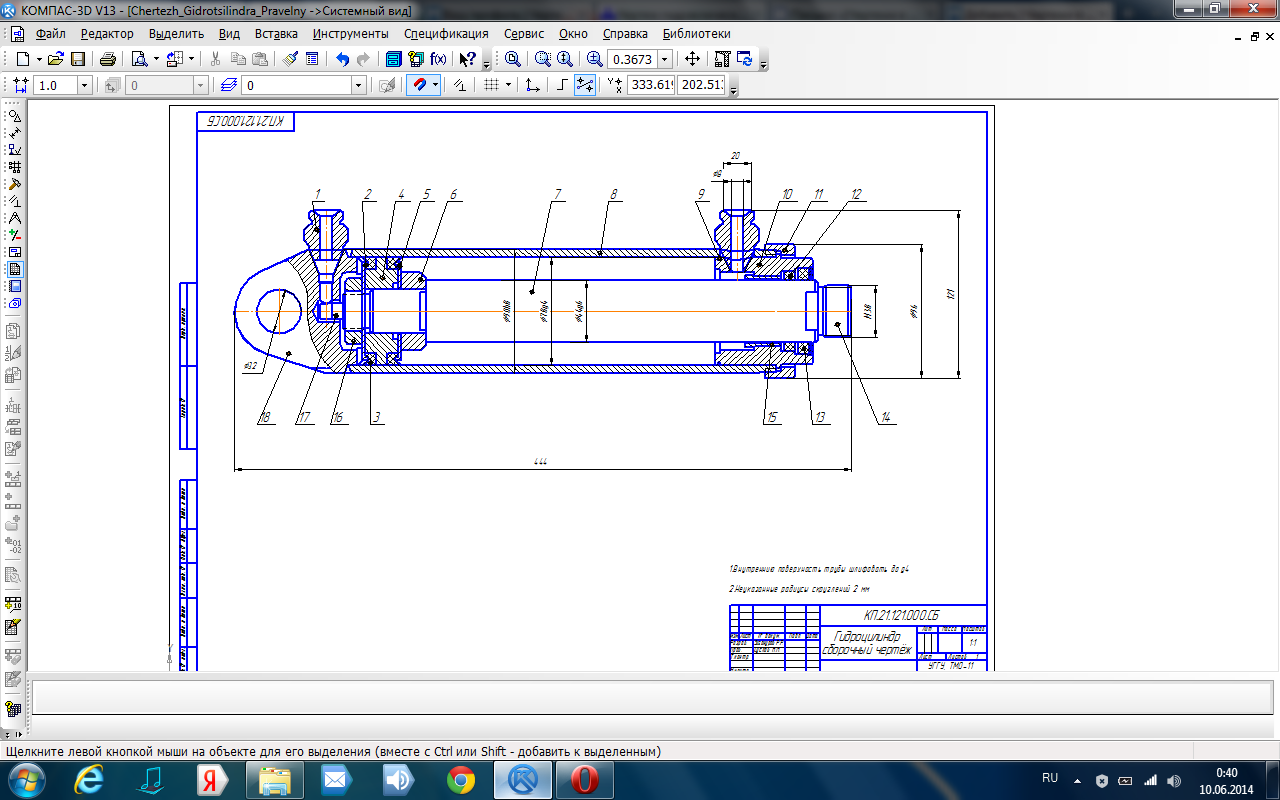Toggle orthogonal drawing mode
Image resolution: width=1280 pixels, height=800 pixels.
(563, 85)
